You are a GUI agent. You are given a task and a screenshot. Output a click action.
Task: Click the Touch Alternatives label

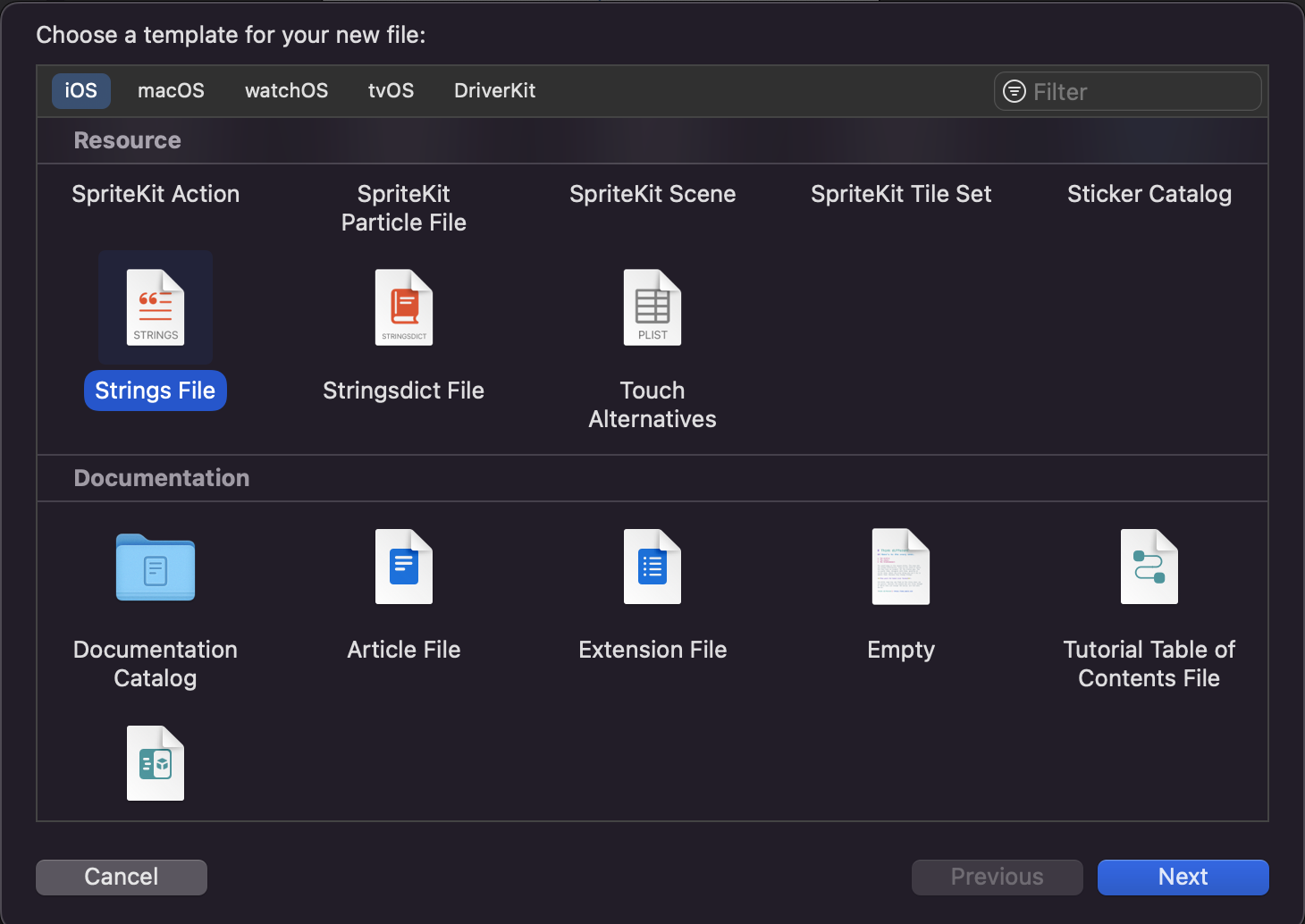652,405
